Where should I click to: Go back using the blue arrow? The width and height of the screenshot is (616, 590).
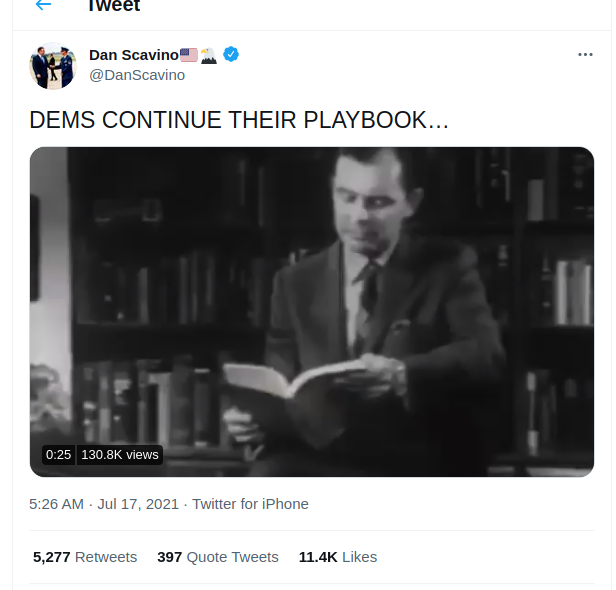[43, 5]
